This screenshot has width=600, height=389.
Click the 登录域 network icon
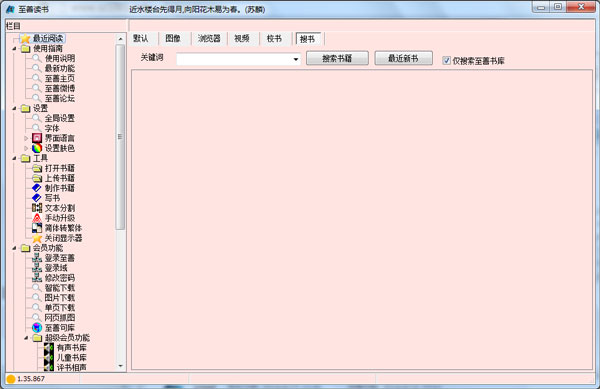(37, 268)
